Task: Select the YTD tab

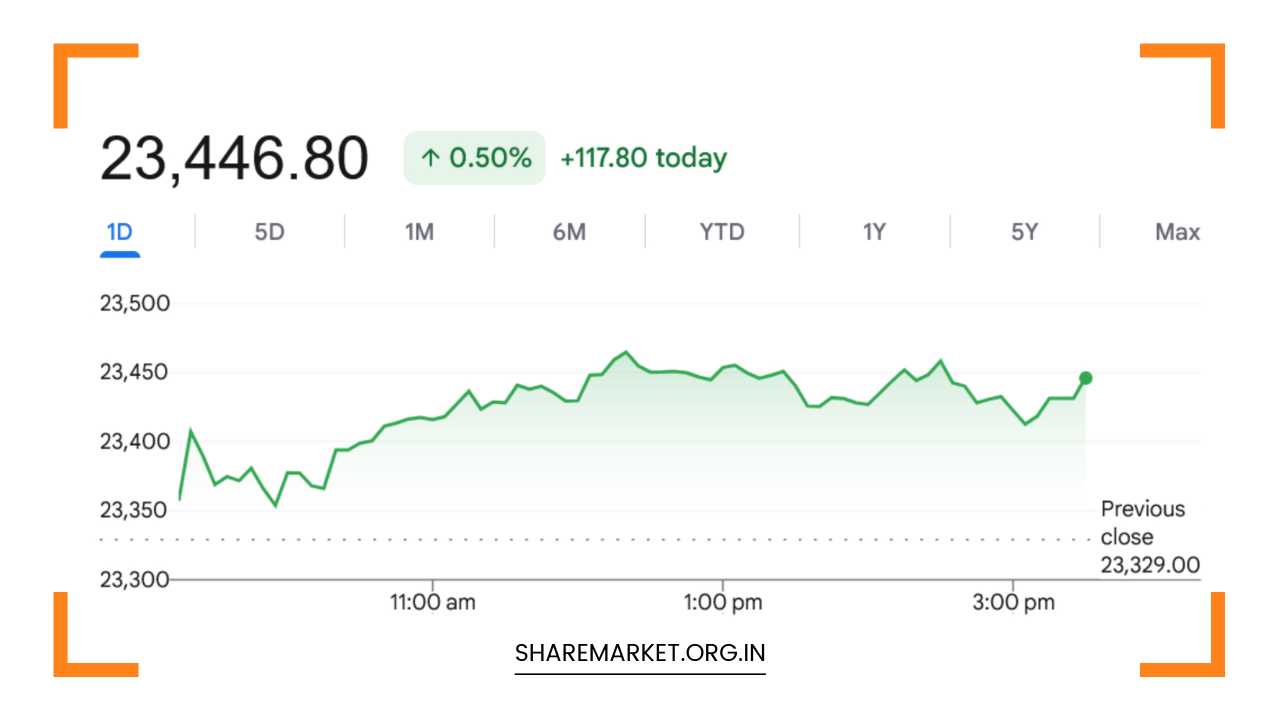Action: pyautogui.click(x=722, y=232)
